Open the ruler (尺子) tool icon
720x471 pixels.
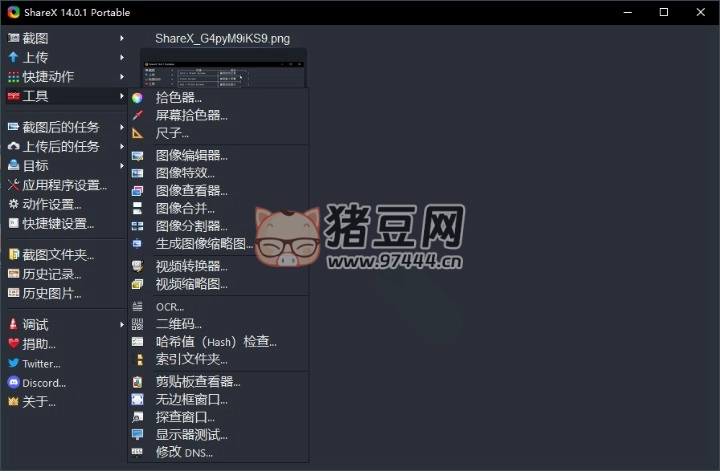click(x=137, y=133)
